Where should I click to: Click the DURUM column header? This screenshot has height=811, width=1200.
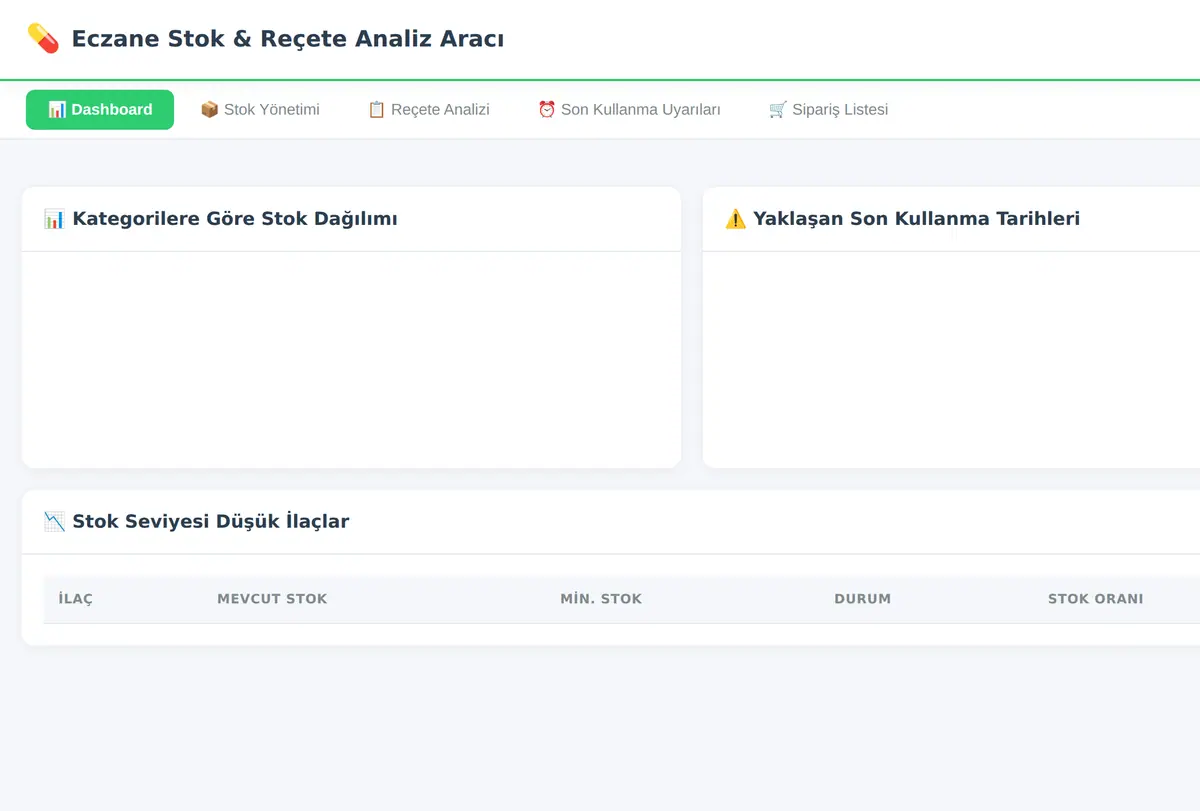click(862, 599)
